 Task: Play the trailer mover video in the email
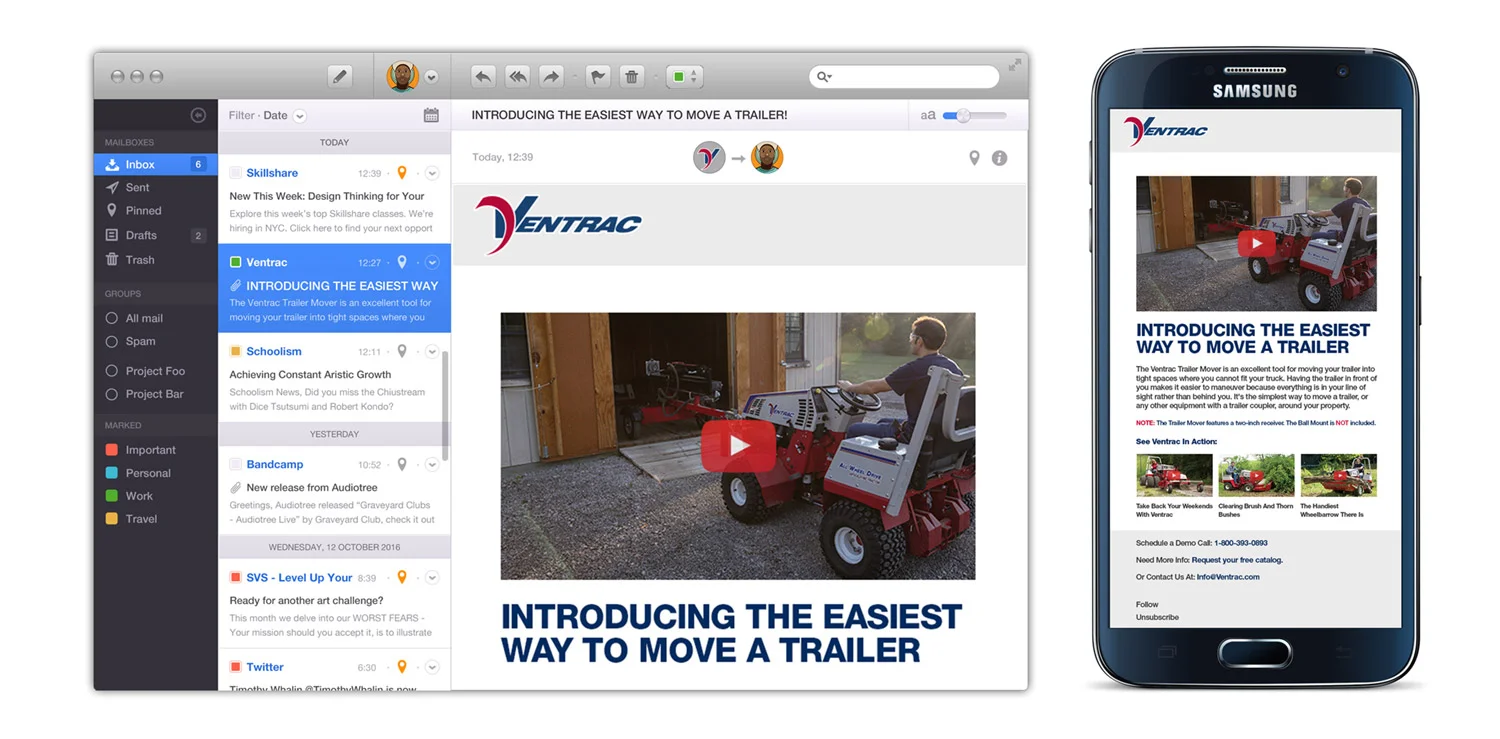[738, 446]
